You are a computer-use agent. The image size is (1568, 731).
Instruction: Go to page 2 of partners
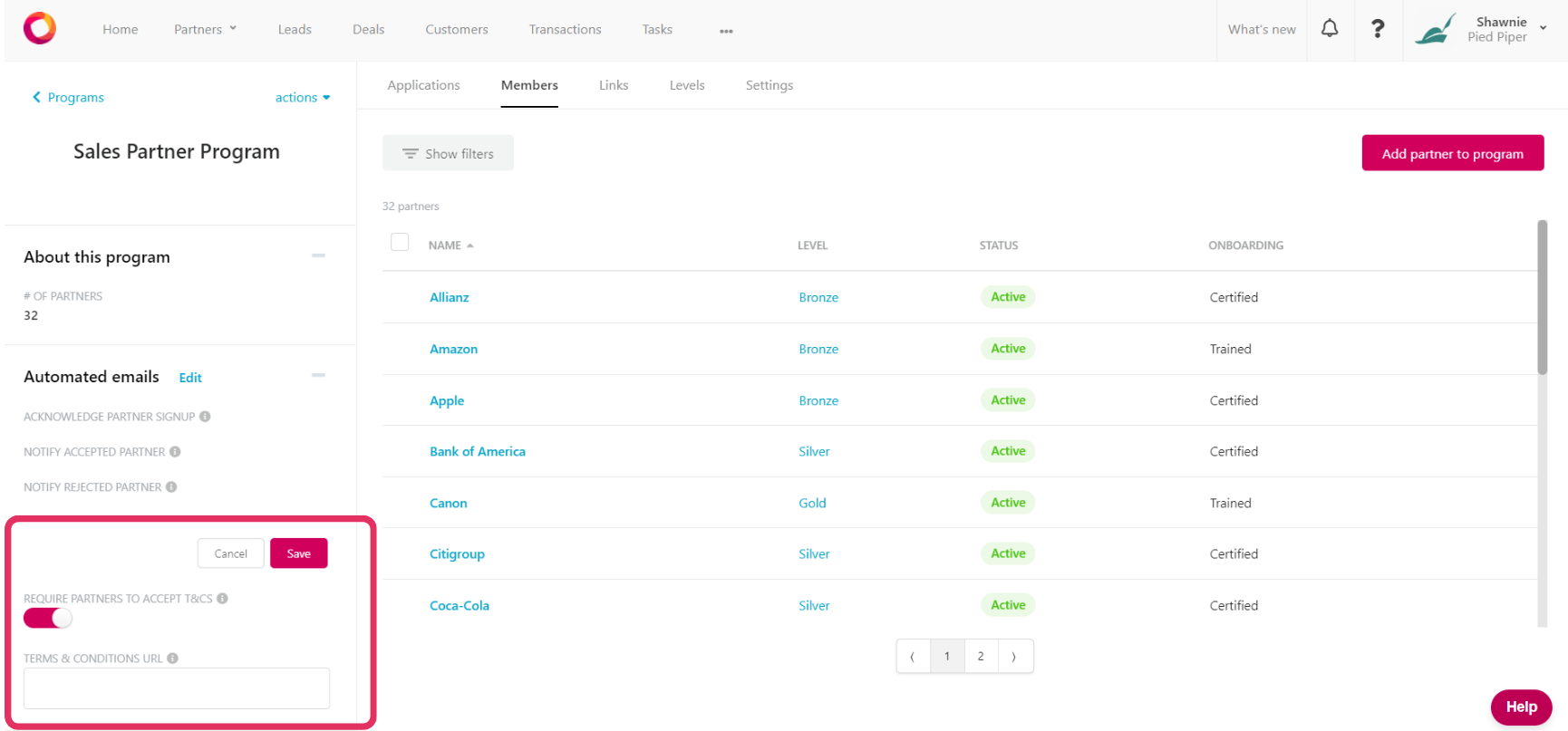tap(981, 657)
